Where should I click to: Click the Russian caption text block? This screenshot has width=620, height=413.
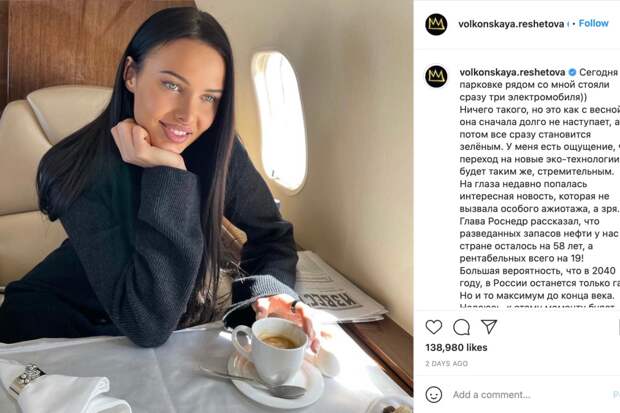539,184
